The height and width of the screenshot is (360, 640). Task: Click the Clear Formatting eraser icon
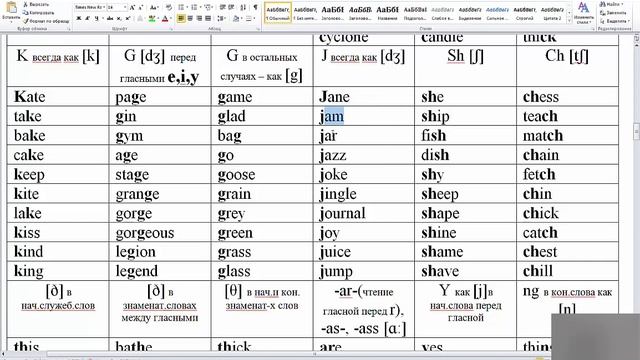(x=169, y=7)
